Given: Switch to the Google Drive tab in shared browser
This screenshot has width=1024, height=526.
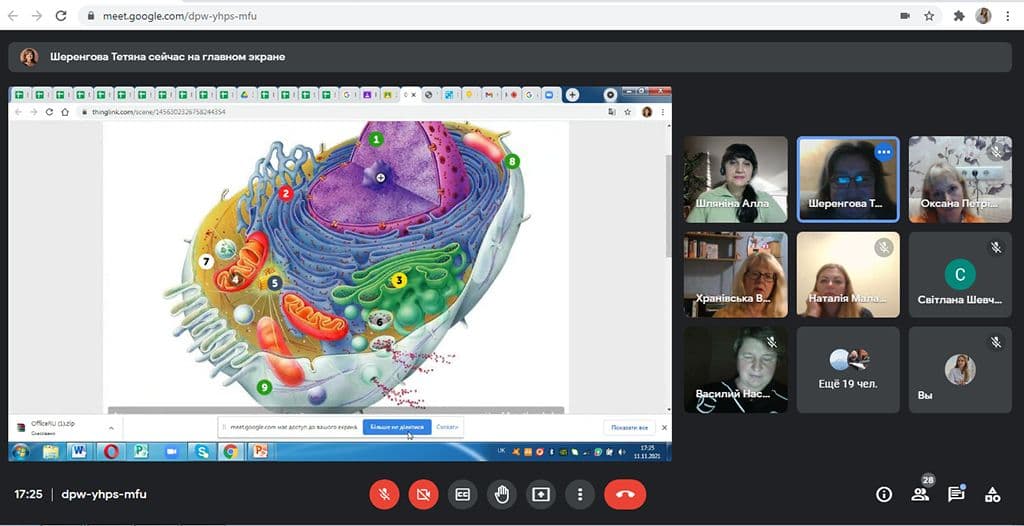Looking at the screenshot, I should tap(242, 95).
